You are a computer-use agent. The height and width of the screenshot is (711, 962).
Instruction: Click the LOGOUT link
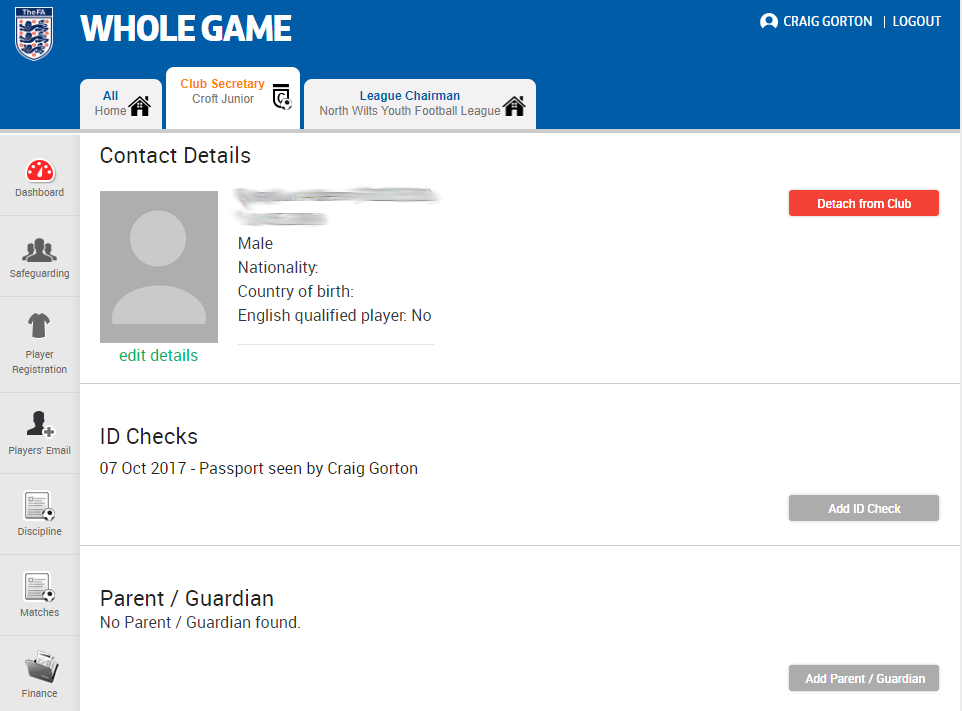click(x=916, y=21)
